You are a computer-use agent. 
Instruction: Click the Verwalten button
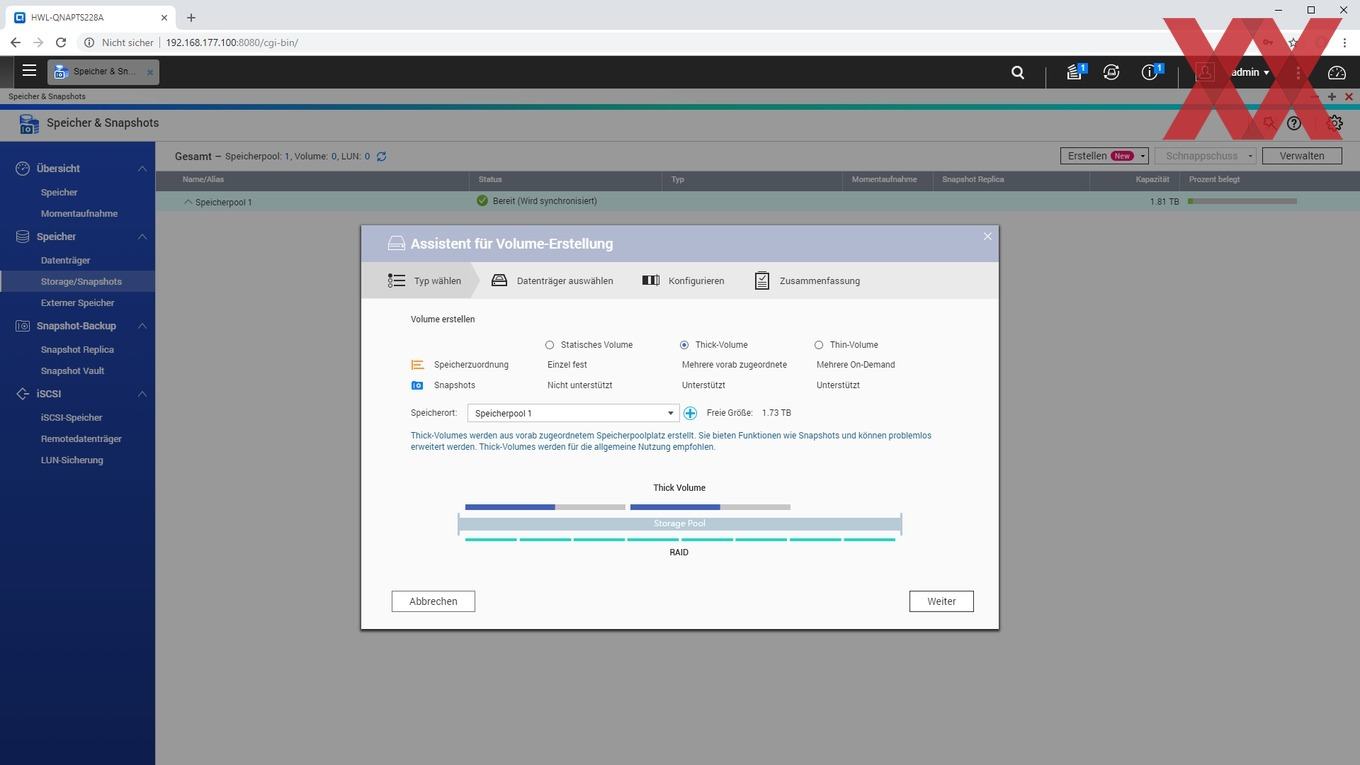pyautogui.click(x=1302, y=156)
